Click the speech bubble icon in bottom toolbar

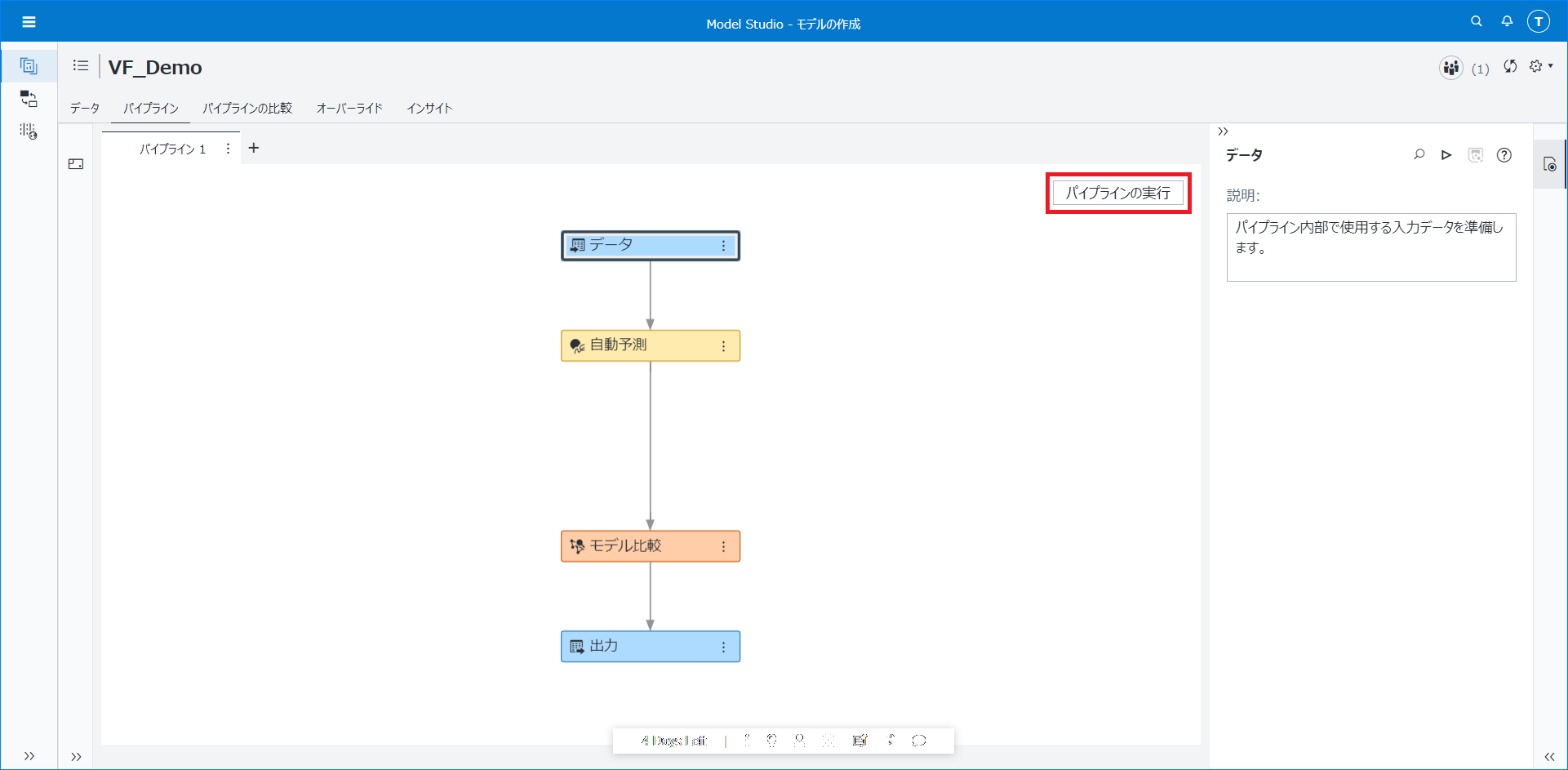[x=919, y=741]
